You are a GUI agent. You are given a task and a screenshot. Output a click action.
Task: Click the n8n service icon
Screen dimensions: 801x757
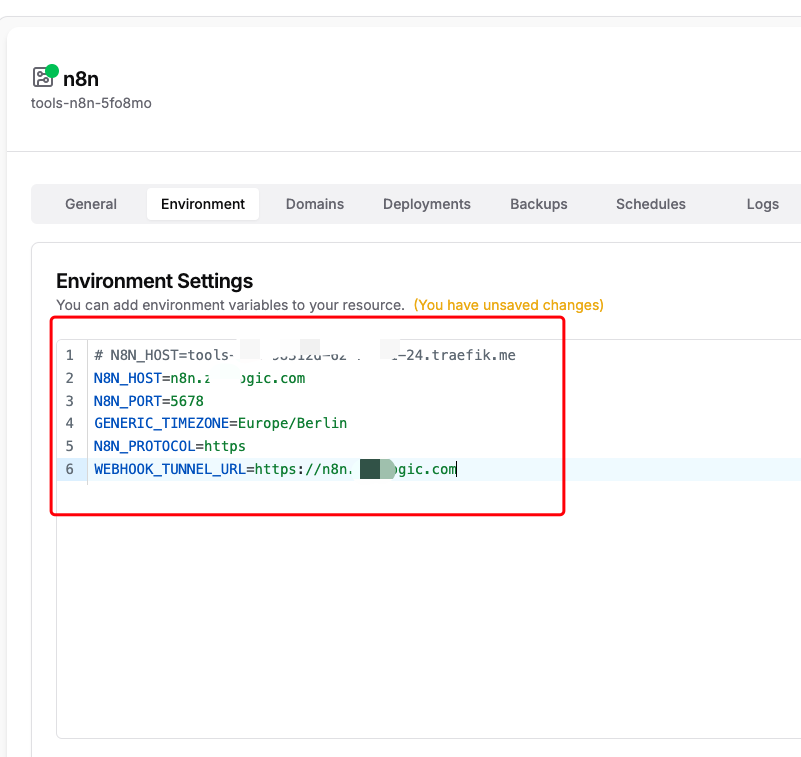43,78
